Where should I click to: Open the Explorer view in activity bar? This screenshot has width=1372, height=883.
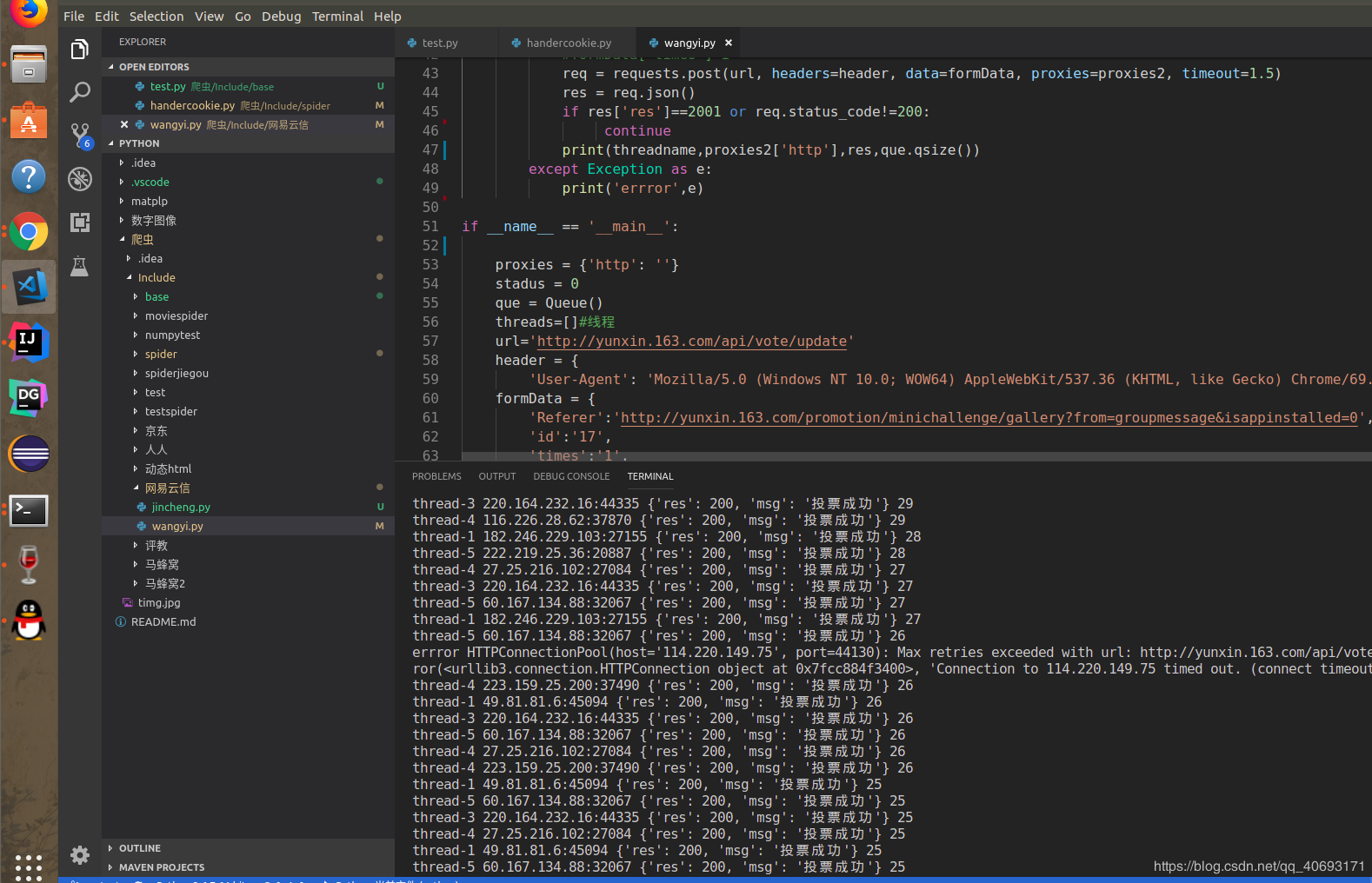click(x=80, y=50)
